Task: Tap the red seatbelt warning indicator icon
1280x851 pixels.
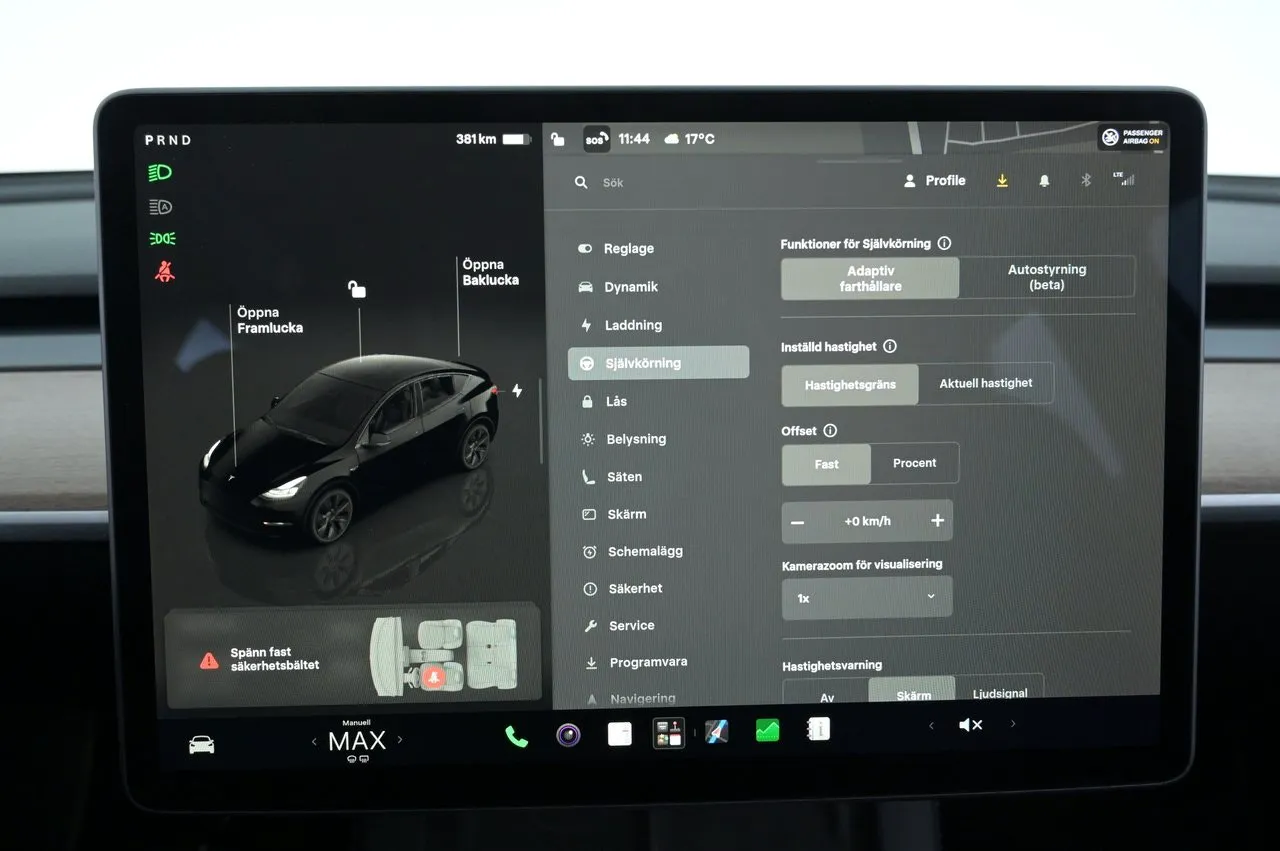Action: (163, 270)
